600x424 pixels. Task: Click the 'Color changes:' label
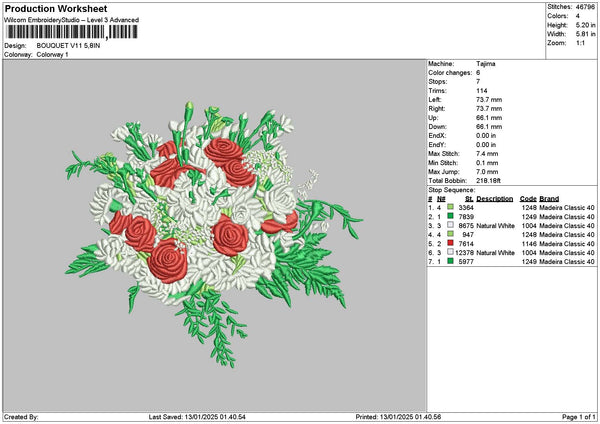450,73
